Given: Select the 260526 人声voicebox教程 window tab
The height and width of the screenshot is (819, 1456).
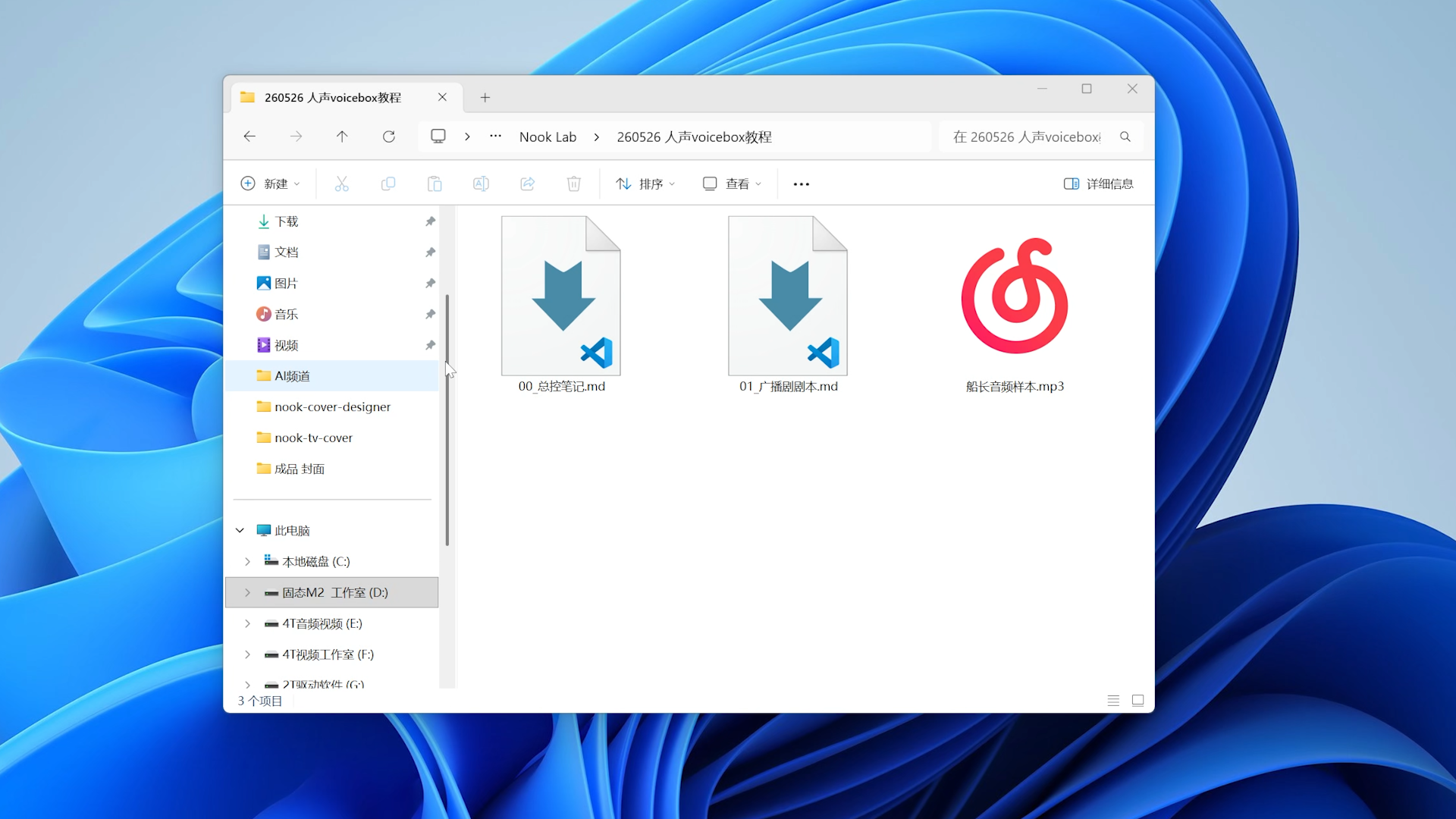Looking at the screenshot, I should click(x=347, y=97).
